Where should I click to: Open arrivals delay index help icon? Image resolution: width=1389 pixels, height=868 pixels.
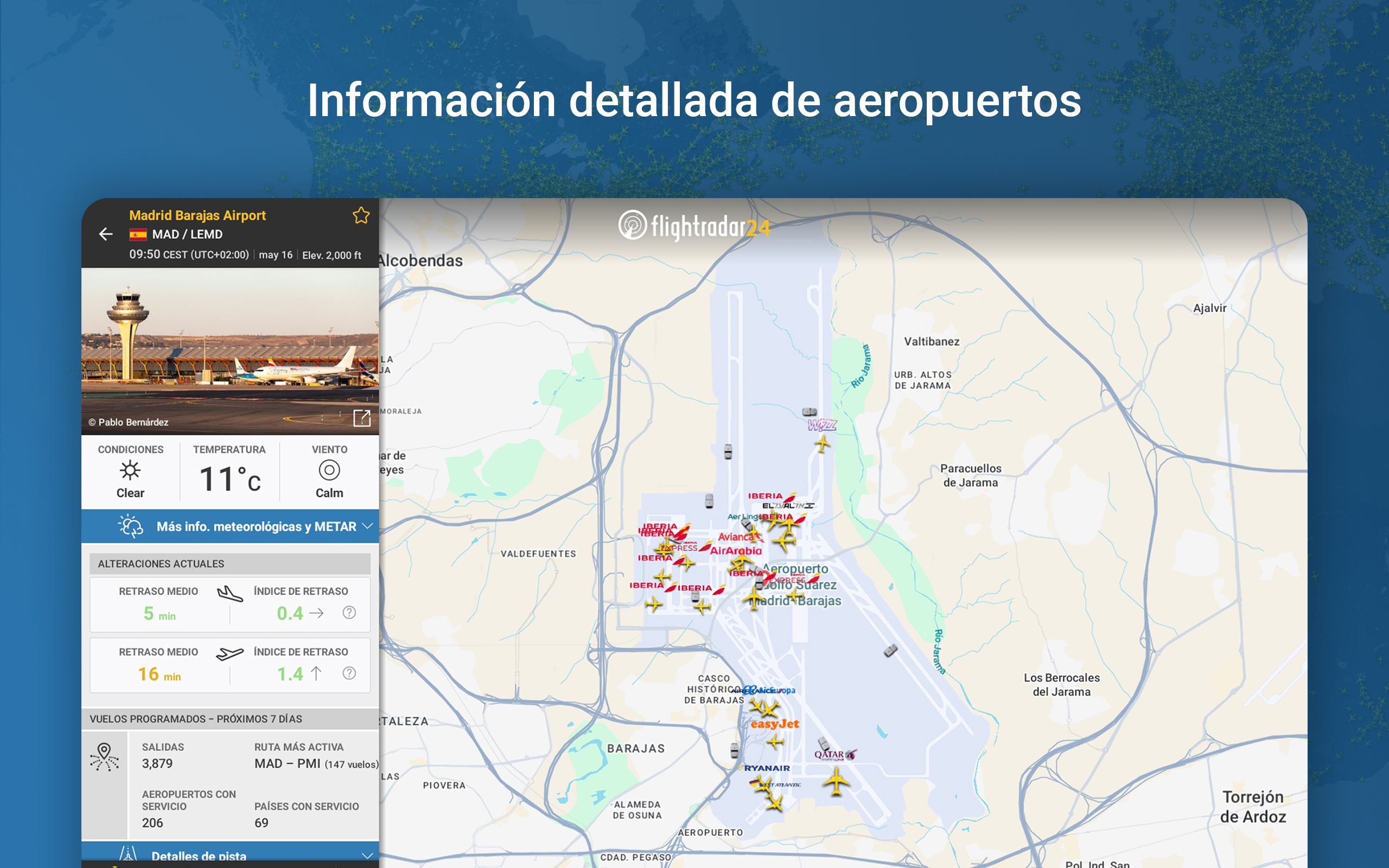[349, 612]
